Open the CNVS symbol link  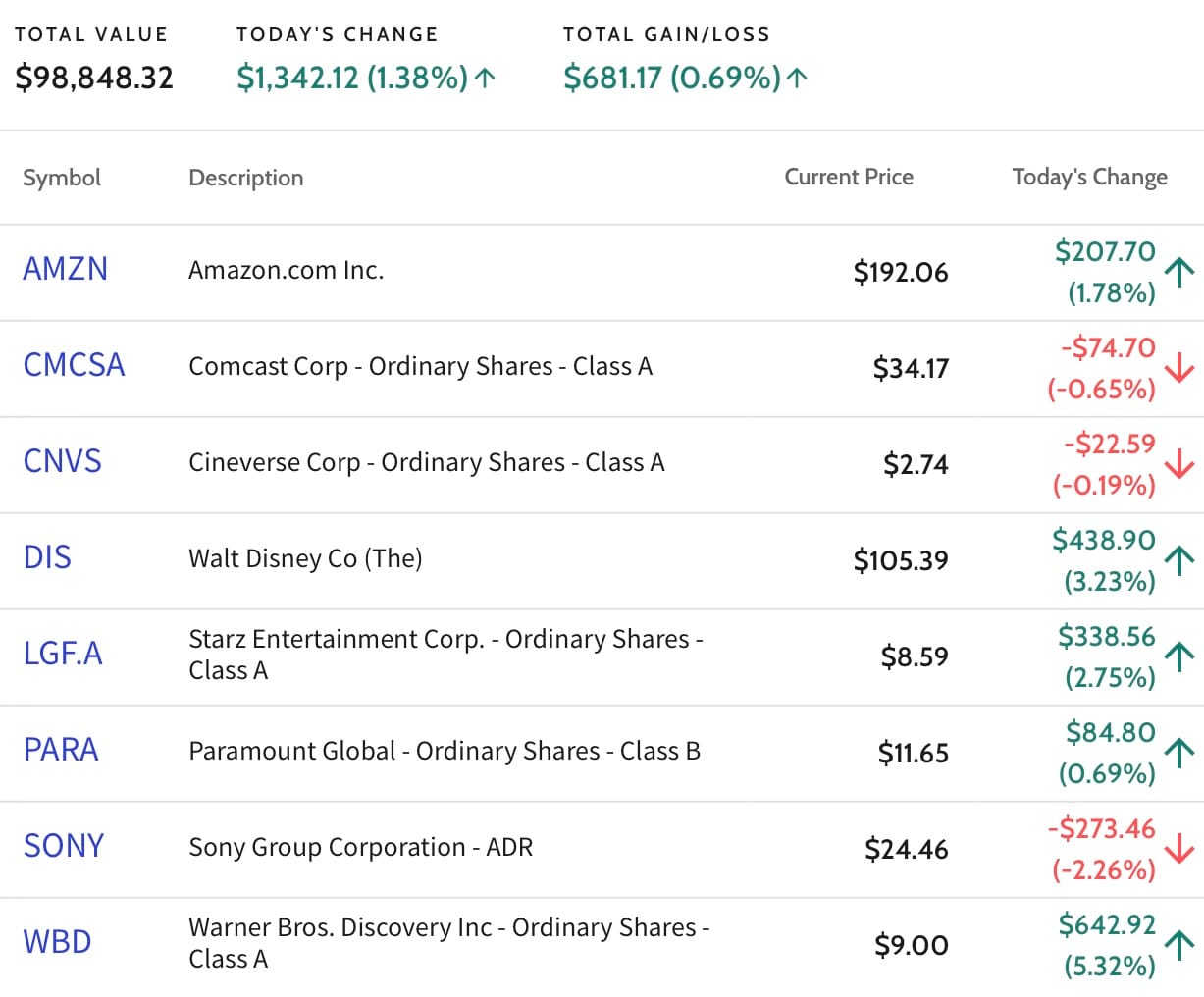tap(62, 461)
